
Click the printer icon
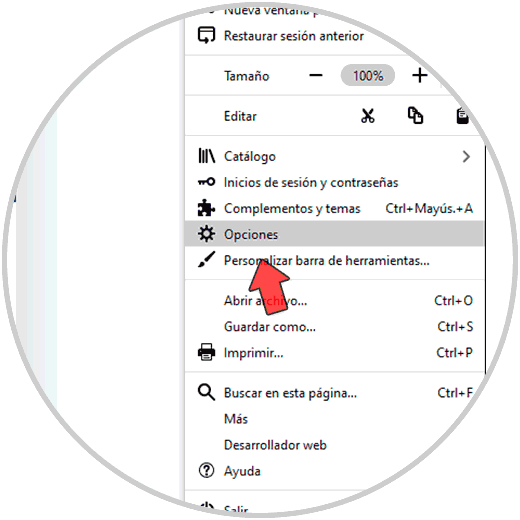206,352
